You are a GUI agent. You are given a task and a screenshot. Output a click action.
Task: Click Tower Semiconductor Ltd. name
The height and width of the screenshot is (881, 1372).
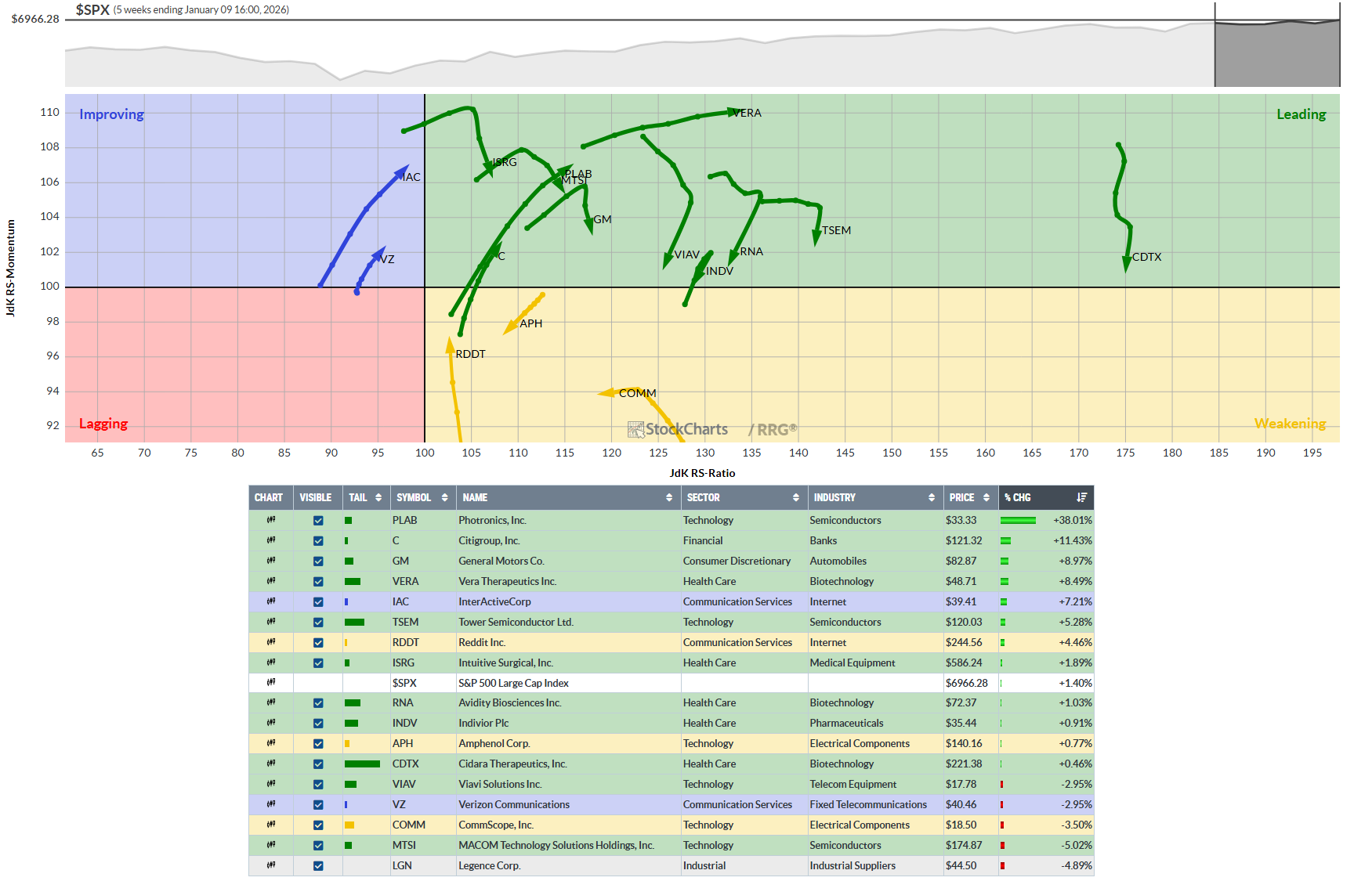(516, 622)
